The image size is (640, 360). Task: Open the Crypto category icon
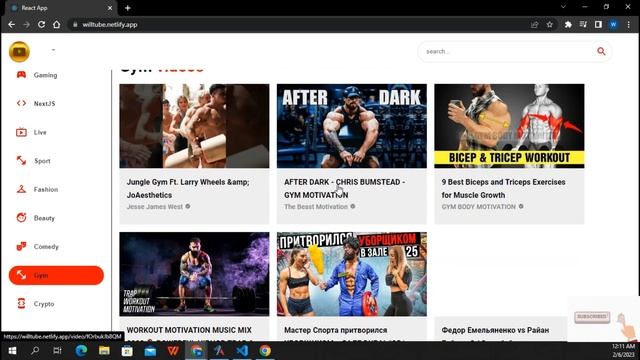[x=21, y=303]
